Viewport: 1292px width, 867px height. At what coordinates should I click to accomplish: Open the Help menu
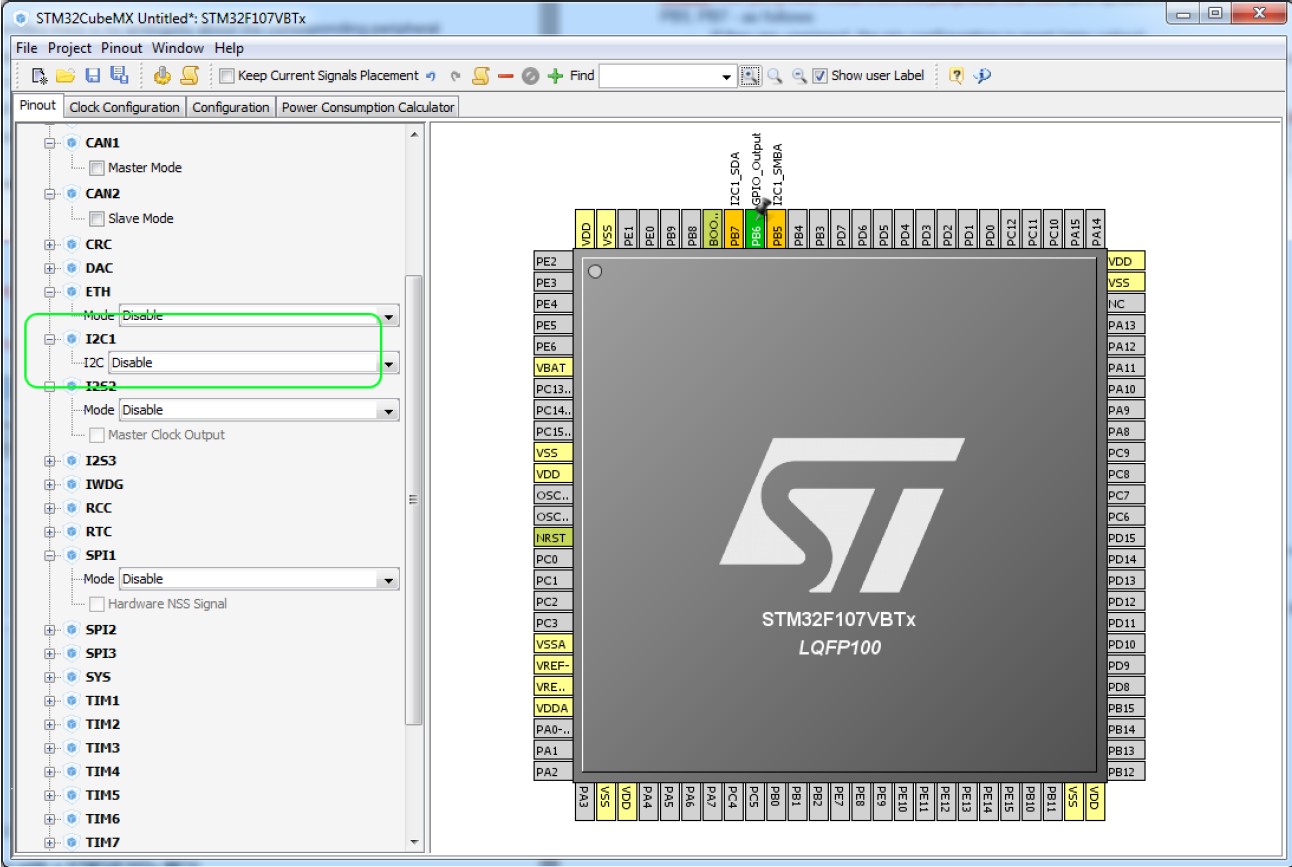point(229,48)
